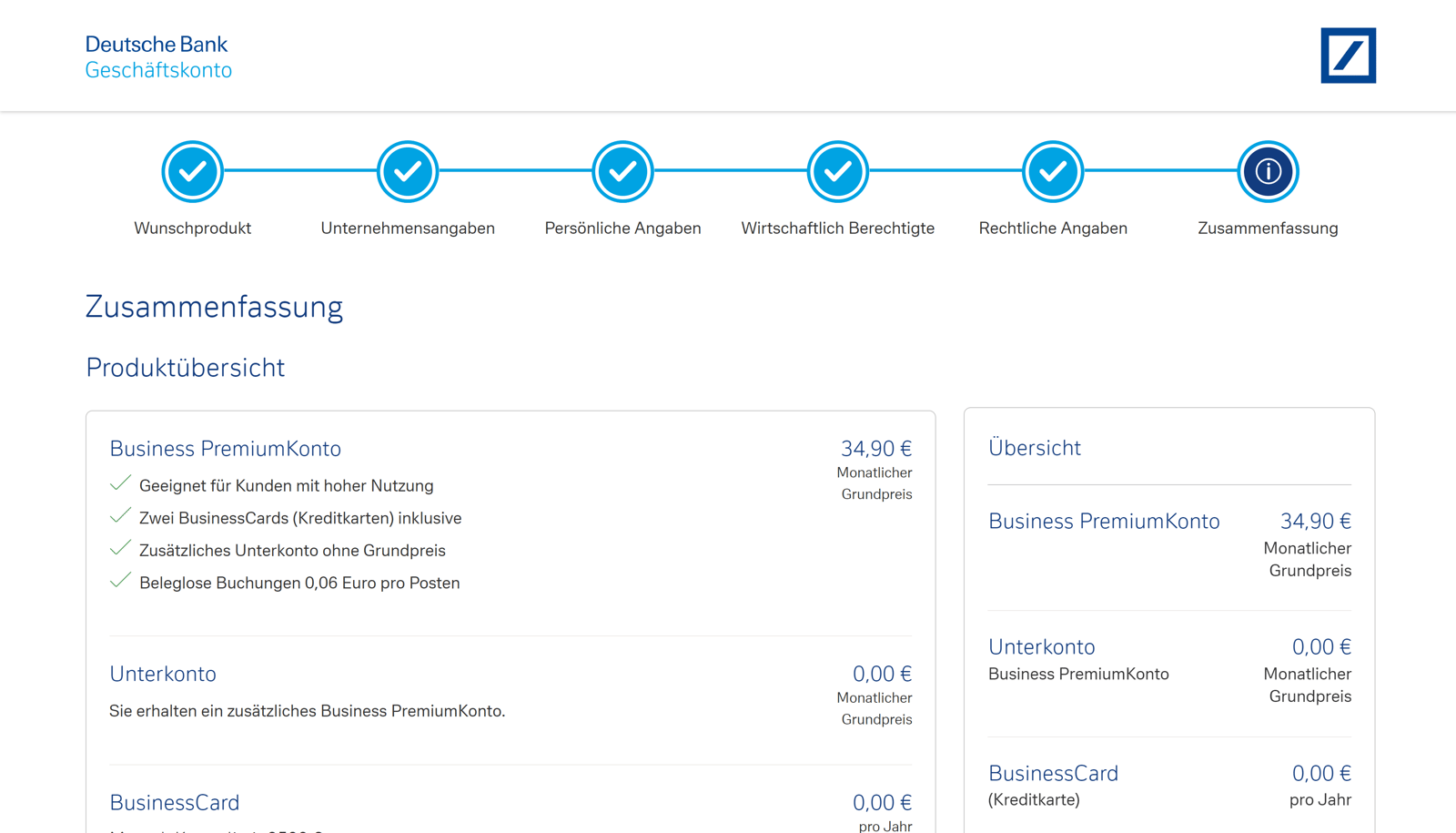Click Unterkonto entry in Übersicht panel
This screenshot has width=1456, height=833.
point(1042,647)
